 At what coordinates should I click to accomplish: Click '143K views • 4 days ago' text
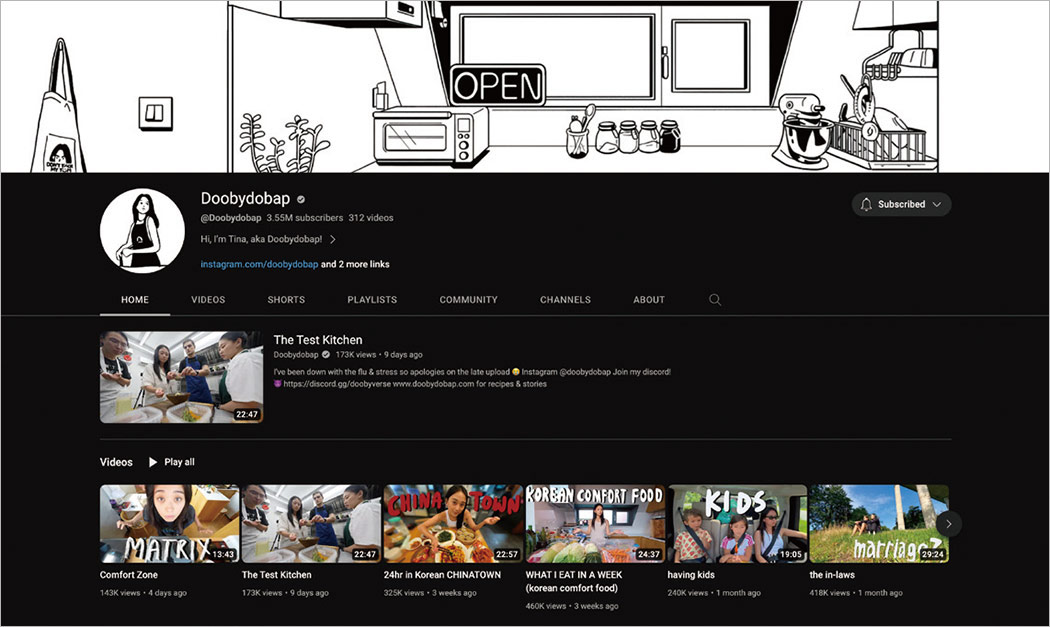tap(143, 593)
